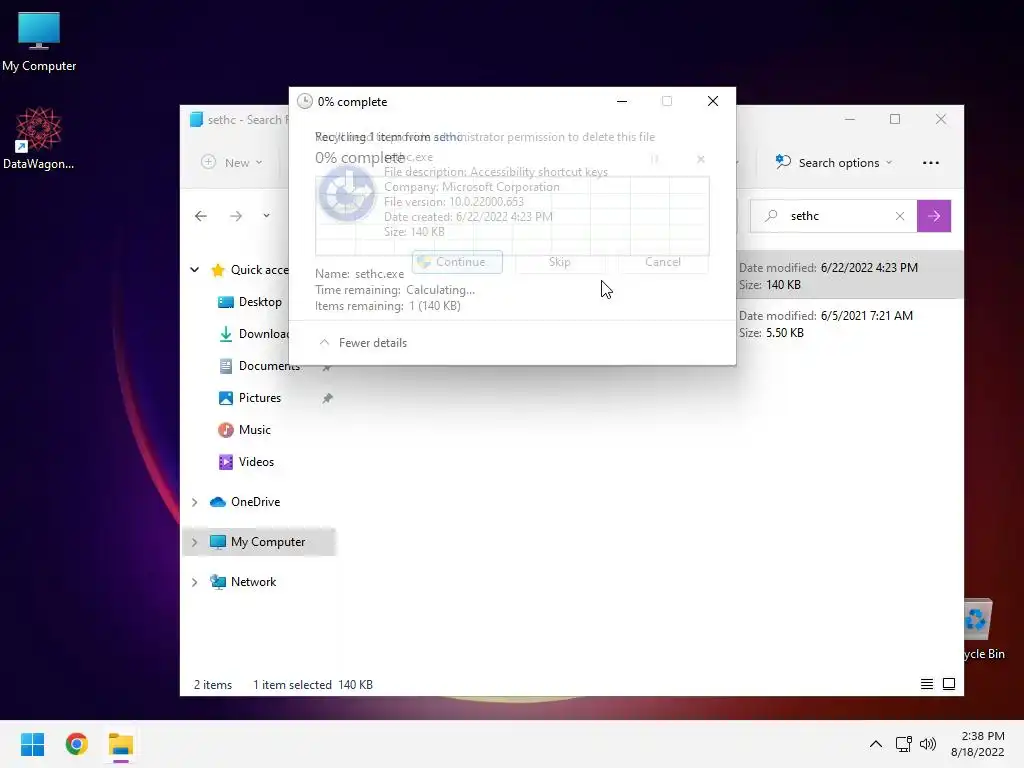
Task: Minimize the File Explorer search window
Action: click(850, 119)
